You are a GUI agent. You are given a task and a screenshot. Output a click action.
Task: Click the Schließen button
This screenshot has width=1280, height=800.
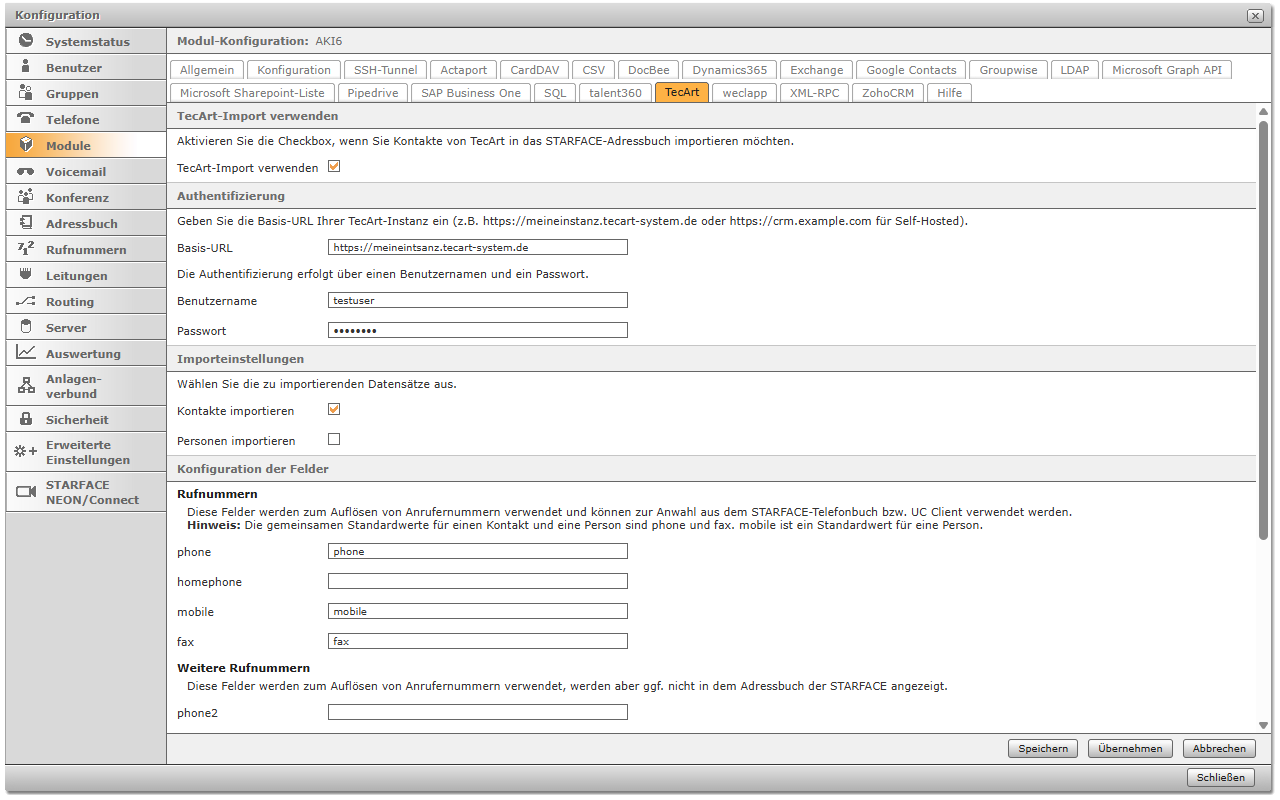click(x=1221, y=777)
